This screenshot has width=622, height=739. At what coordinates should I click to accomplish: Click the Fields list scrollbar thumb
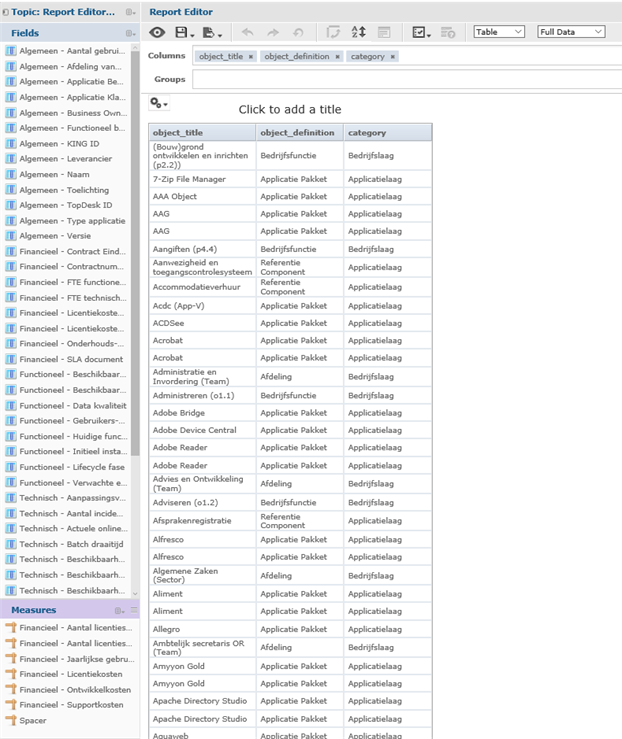[135, 255]
